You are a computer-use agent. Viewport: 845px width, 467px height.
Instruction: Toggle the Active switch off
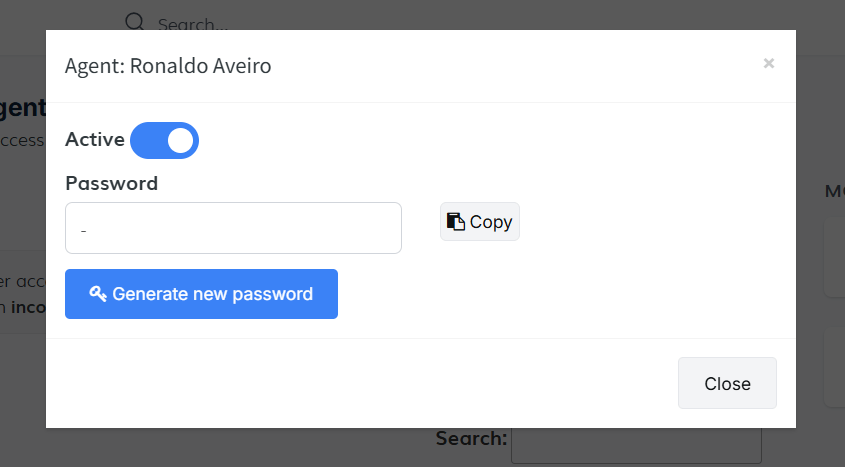(165, 140)
